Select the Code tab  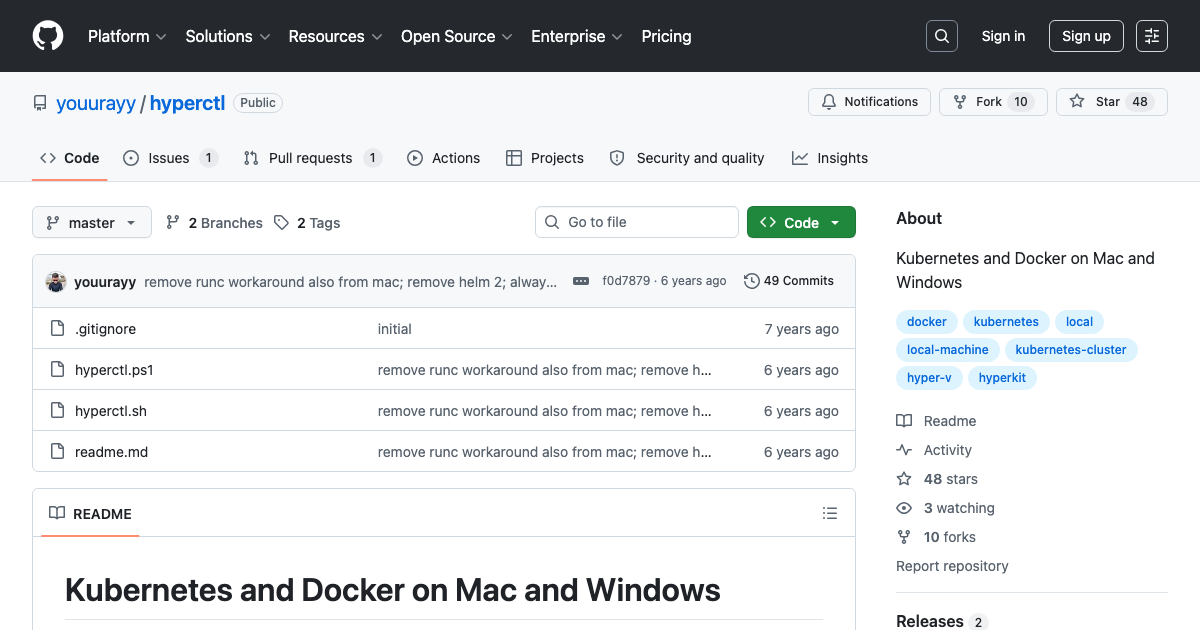pyautogui.click(x=70, y=158)
